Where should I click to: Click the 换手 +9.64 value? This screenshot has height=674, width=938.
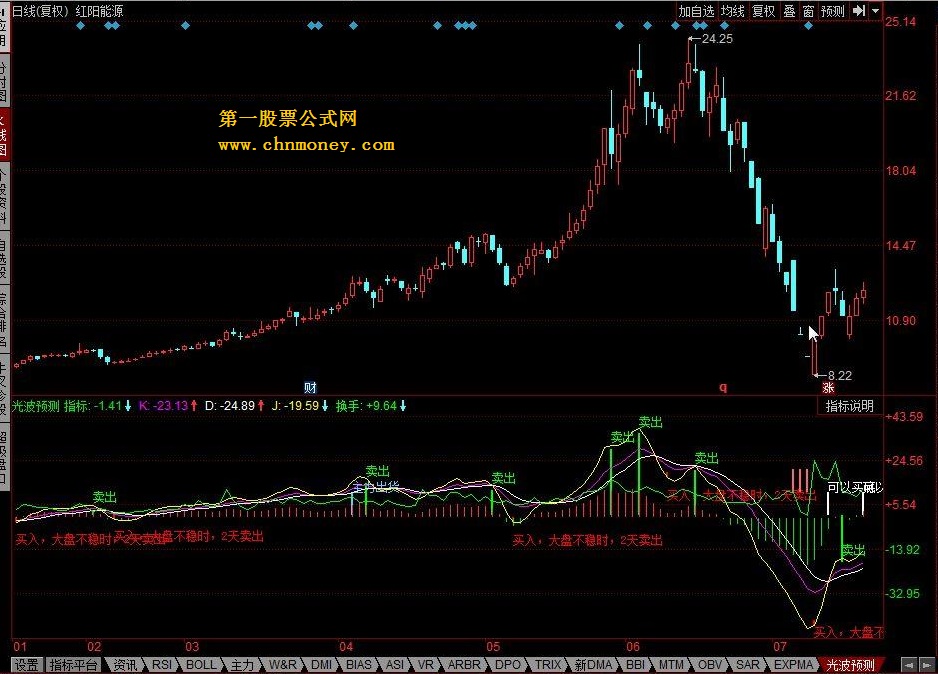tap(371, 406)
